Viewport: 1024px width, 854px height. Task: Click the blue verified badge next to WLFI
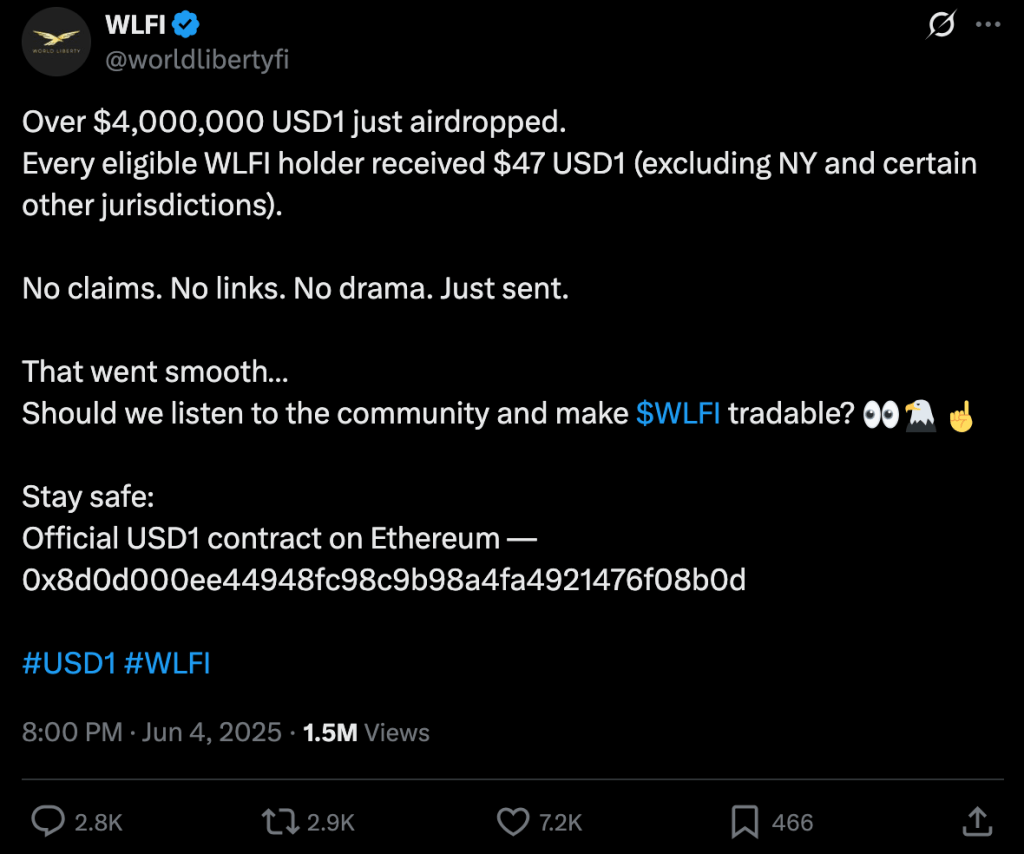pos(183,26)
